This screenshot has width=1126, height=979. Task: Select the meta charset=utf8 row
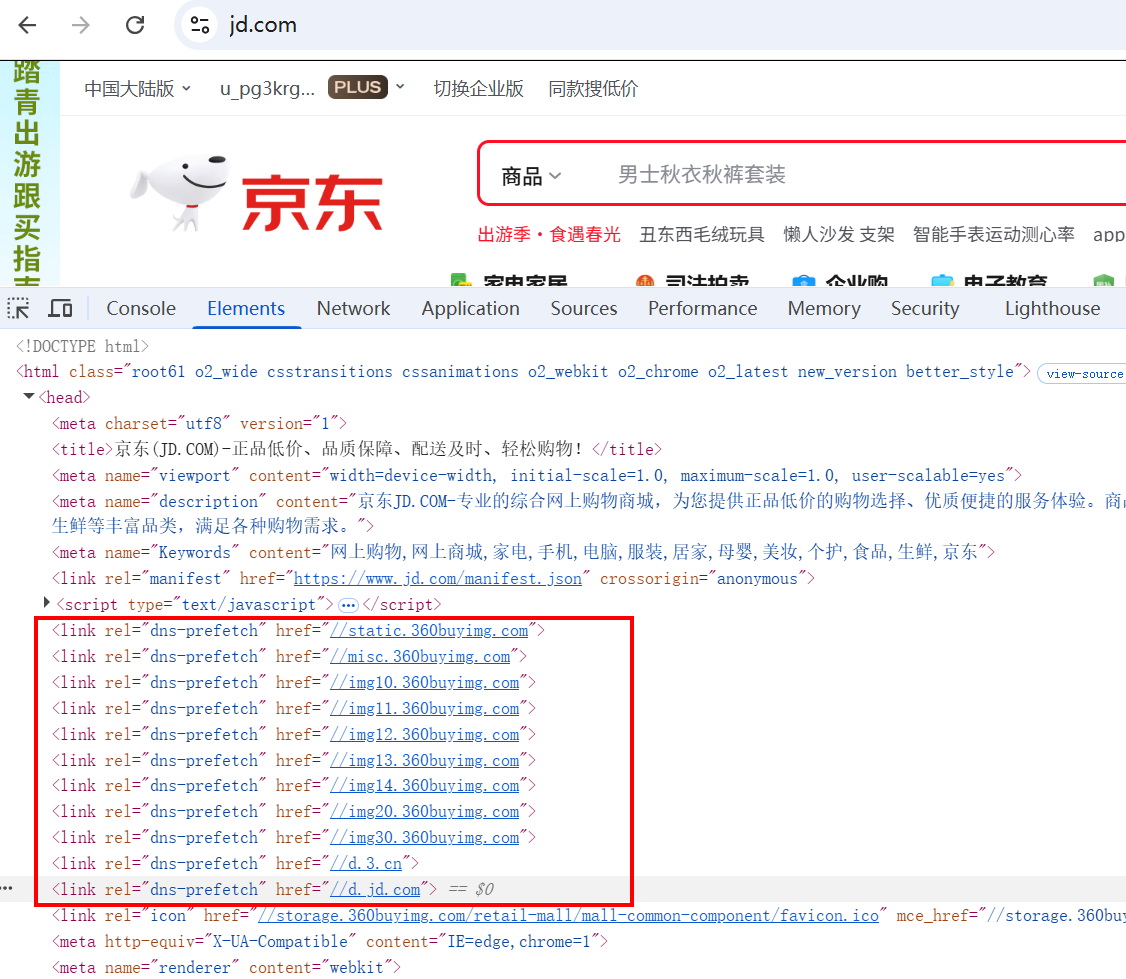pyautogui.click(x=199, y=423)
